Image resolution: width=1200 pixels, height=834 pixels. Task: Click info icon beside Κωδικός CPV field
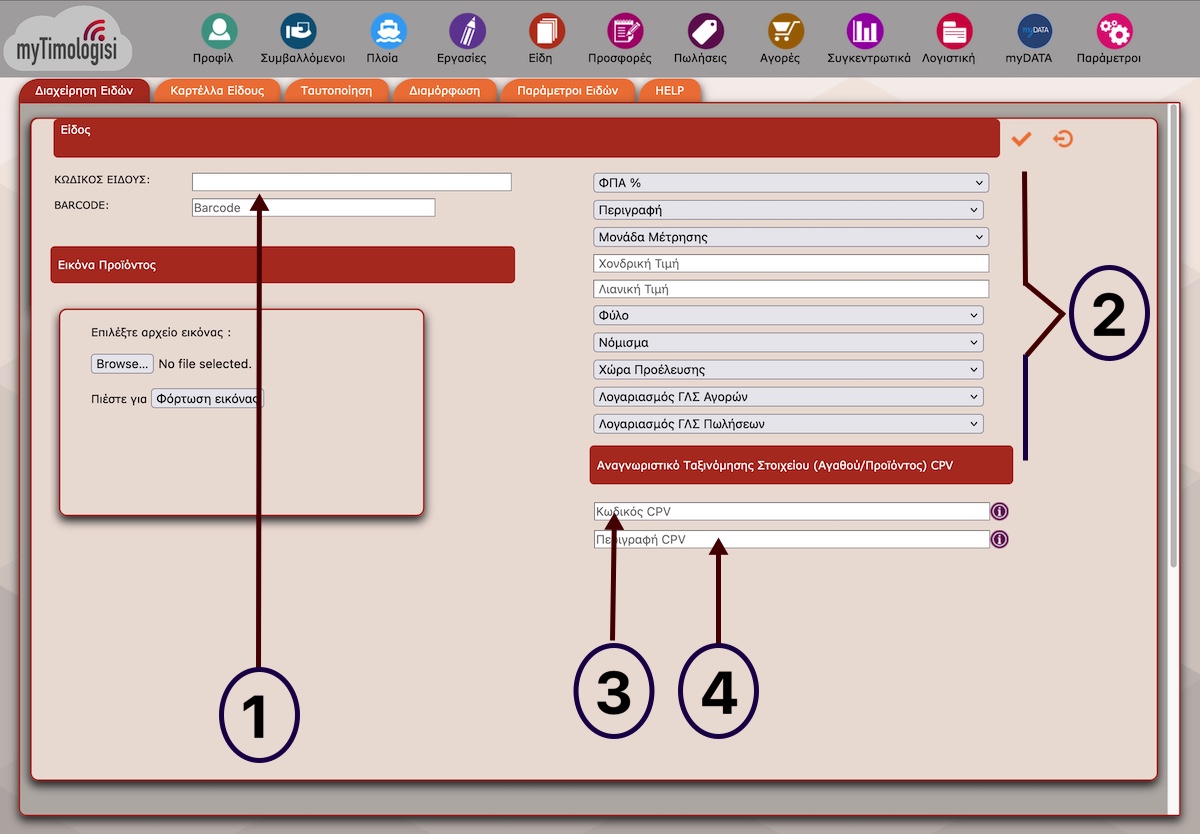point(999,512)
